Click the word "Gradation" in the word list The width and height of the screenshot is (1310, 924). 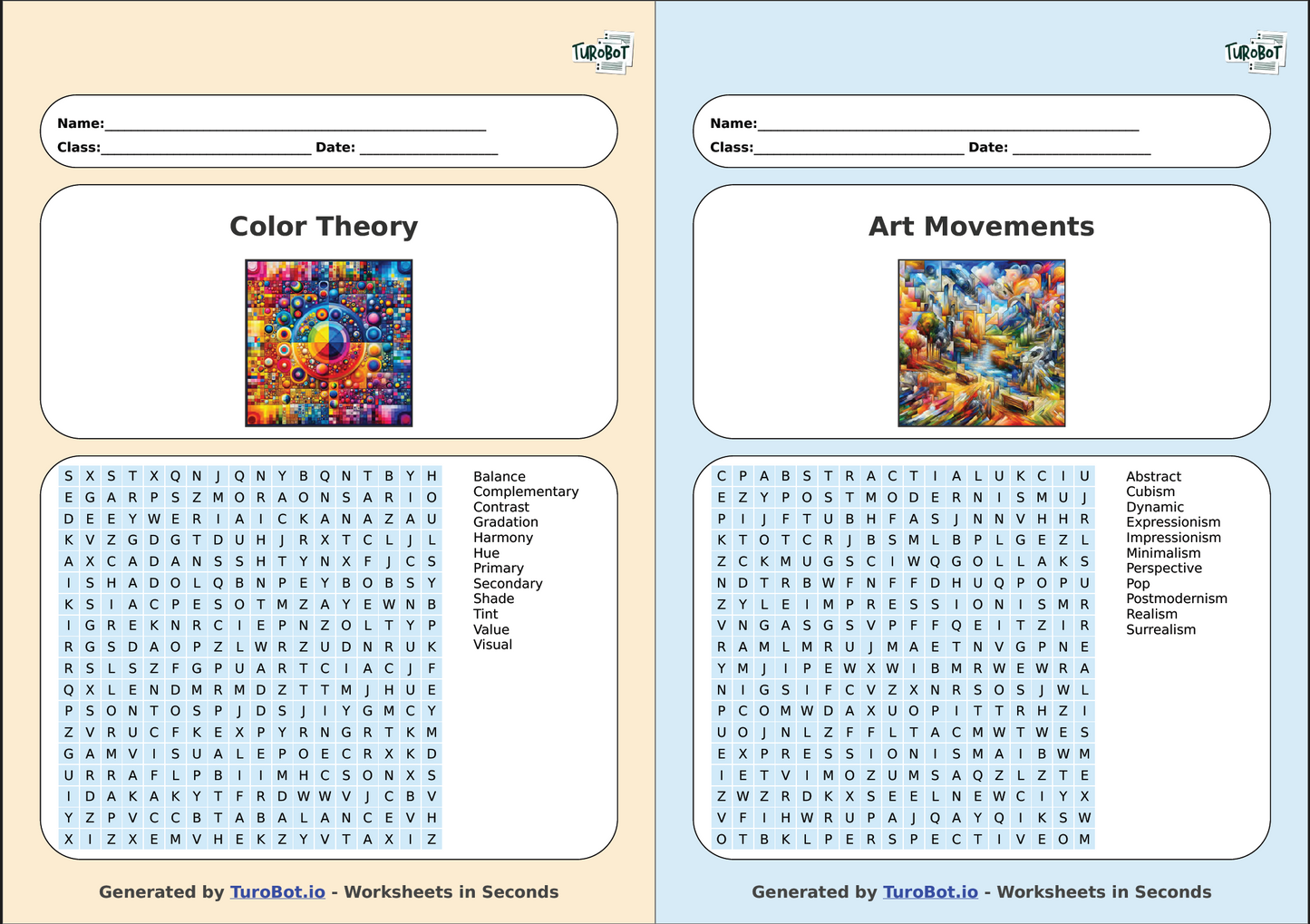click(506, 522)
